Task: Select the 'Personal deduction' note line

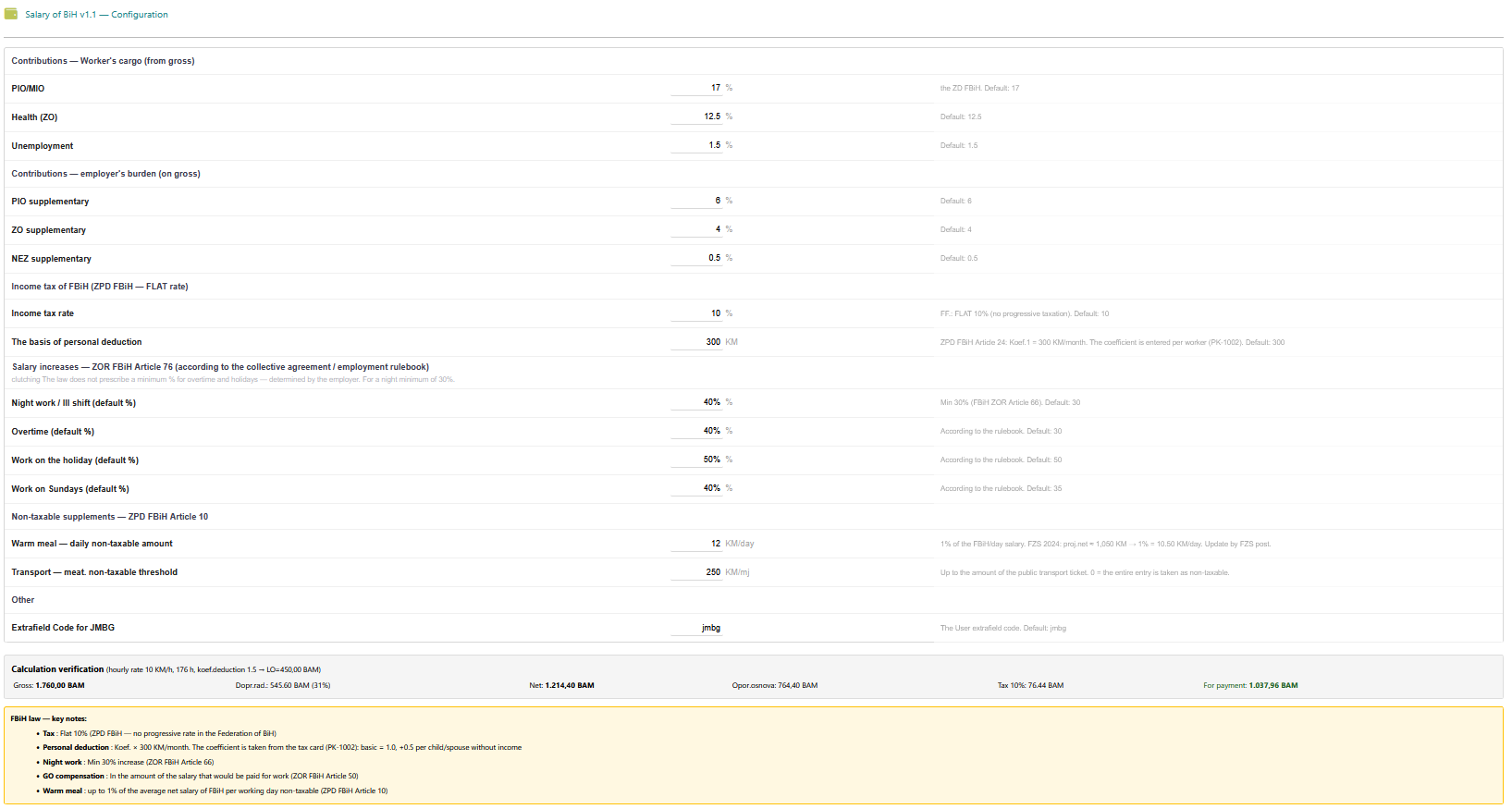Action: [282, 748]
